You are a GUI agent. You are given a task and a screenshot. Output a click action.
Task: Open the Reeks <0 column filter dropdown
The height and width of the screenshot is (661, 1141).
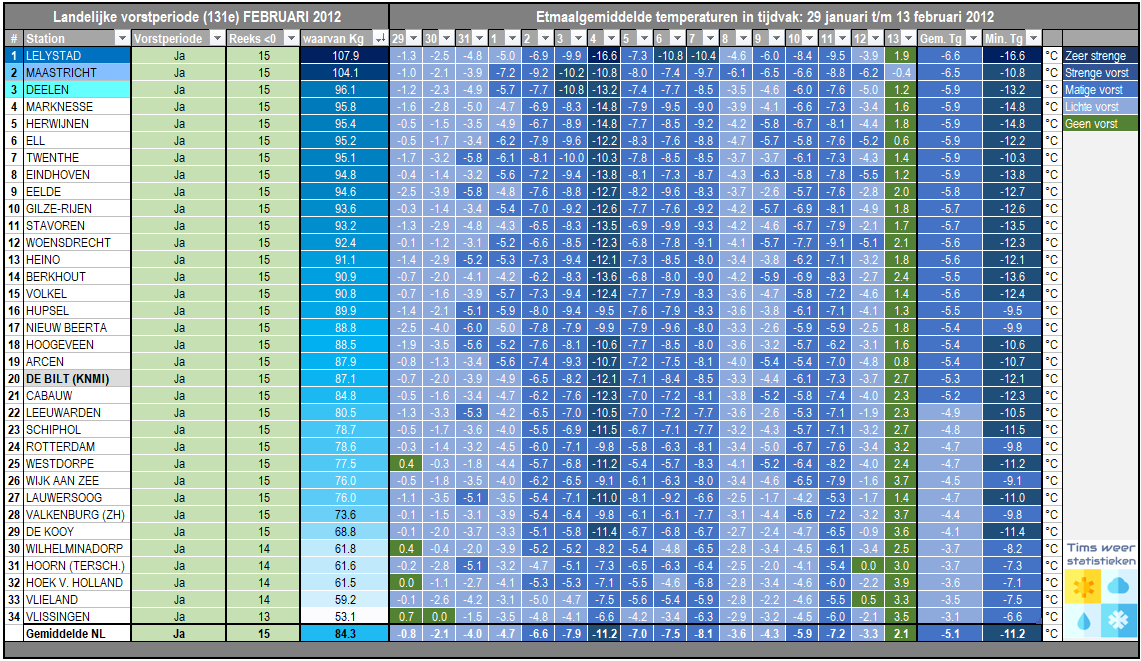(x=291, y=39)
